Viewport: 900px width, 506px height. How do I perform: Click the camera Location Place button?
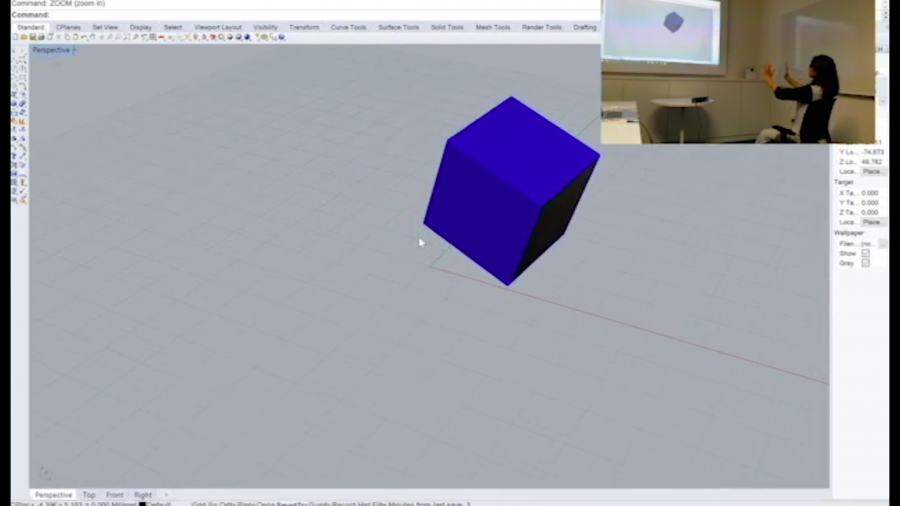pos(872,171)
